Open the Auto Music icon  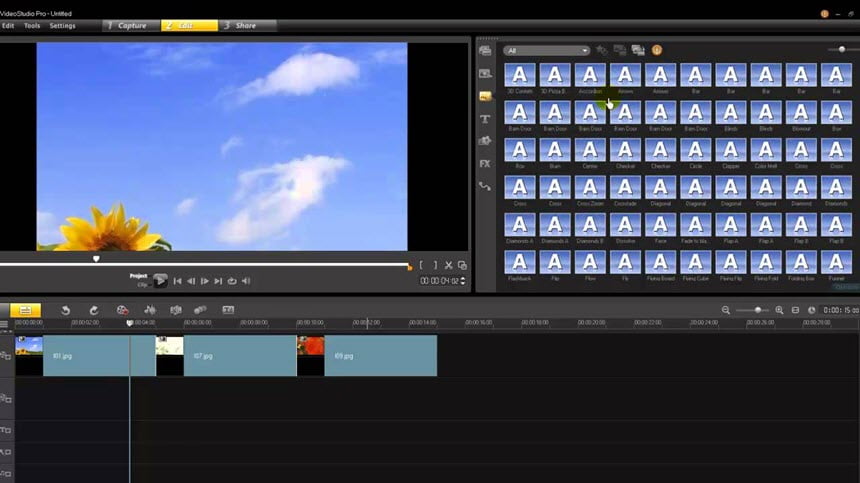click(x=176, y=310)
